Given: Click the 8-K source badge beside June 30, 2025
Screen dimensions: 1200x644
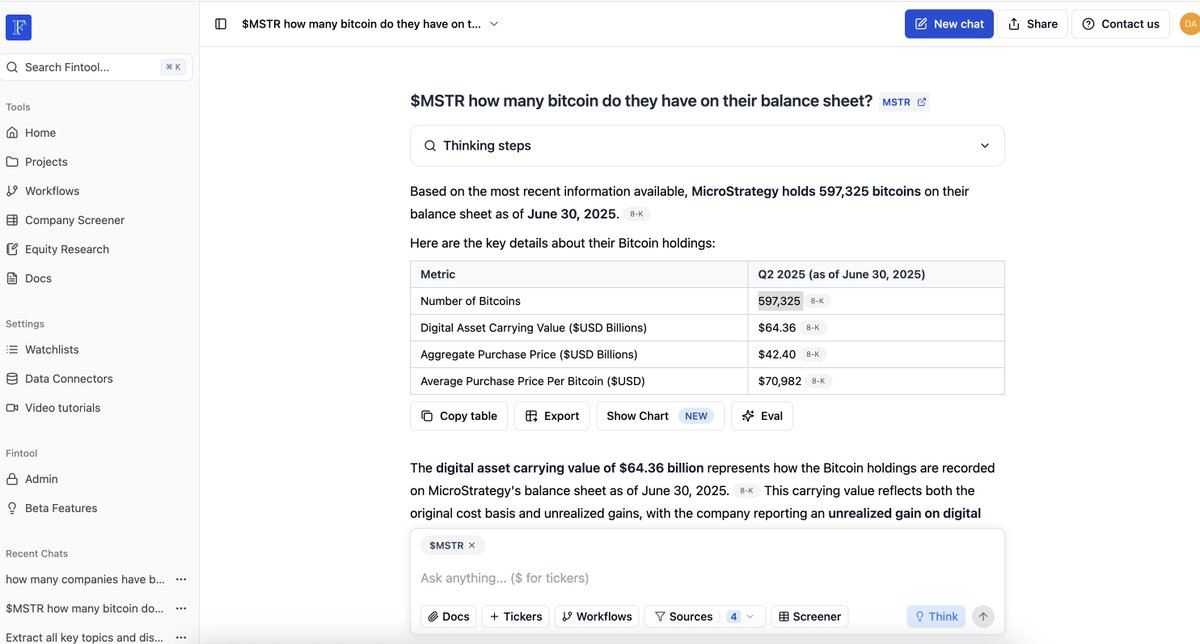Looking at the screenshot, I should (637, 214).
